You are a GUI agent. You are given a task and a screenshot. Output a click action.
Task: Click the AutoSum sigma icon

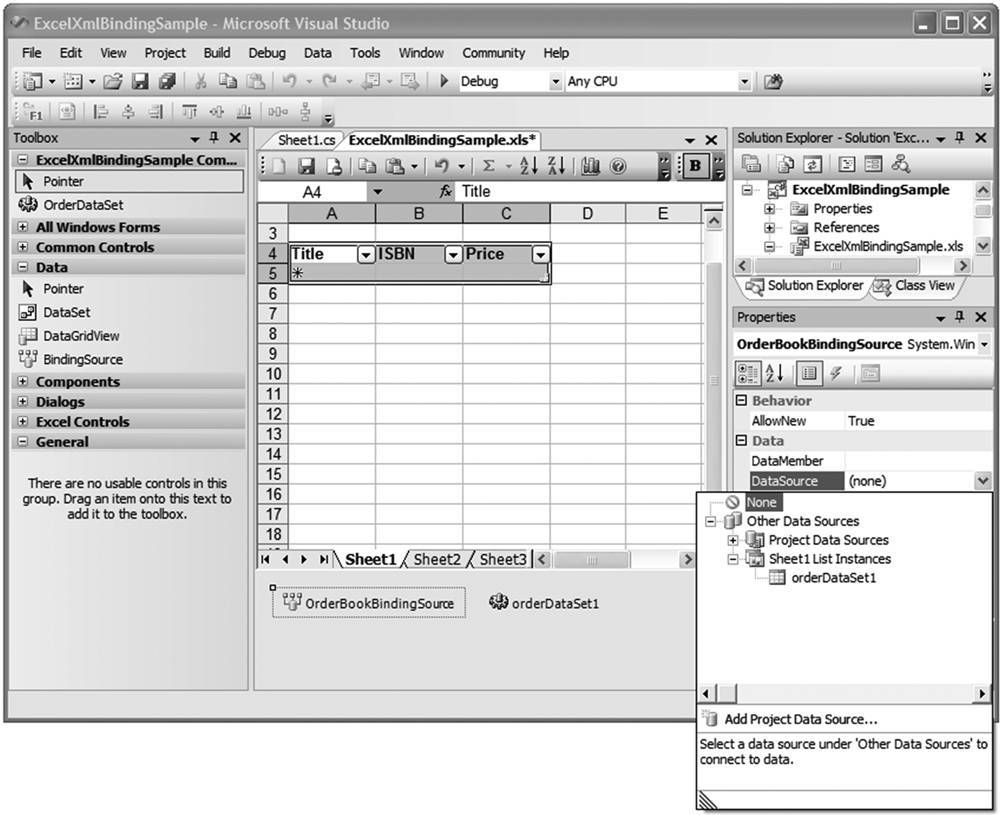(x=489, y=166)
